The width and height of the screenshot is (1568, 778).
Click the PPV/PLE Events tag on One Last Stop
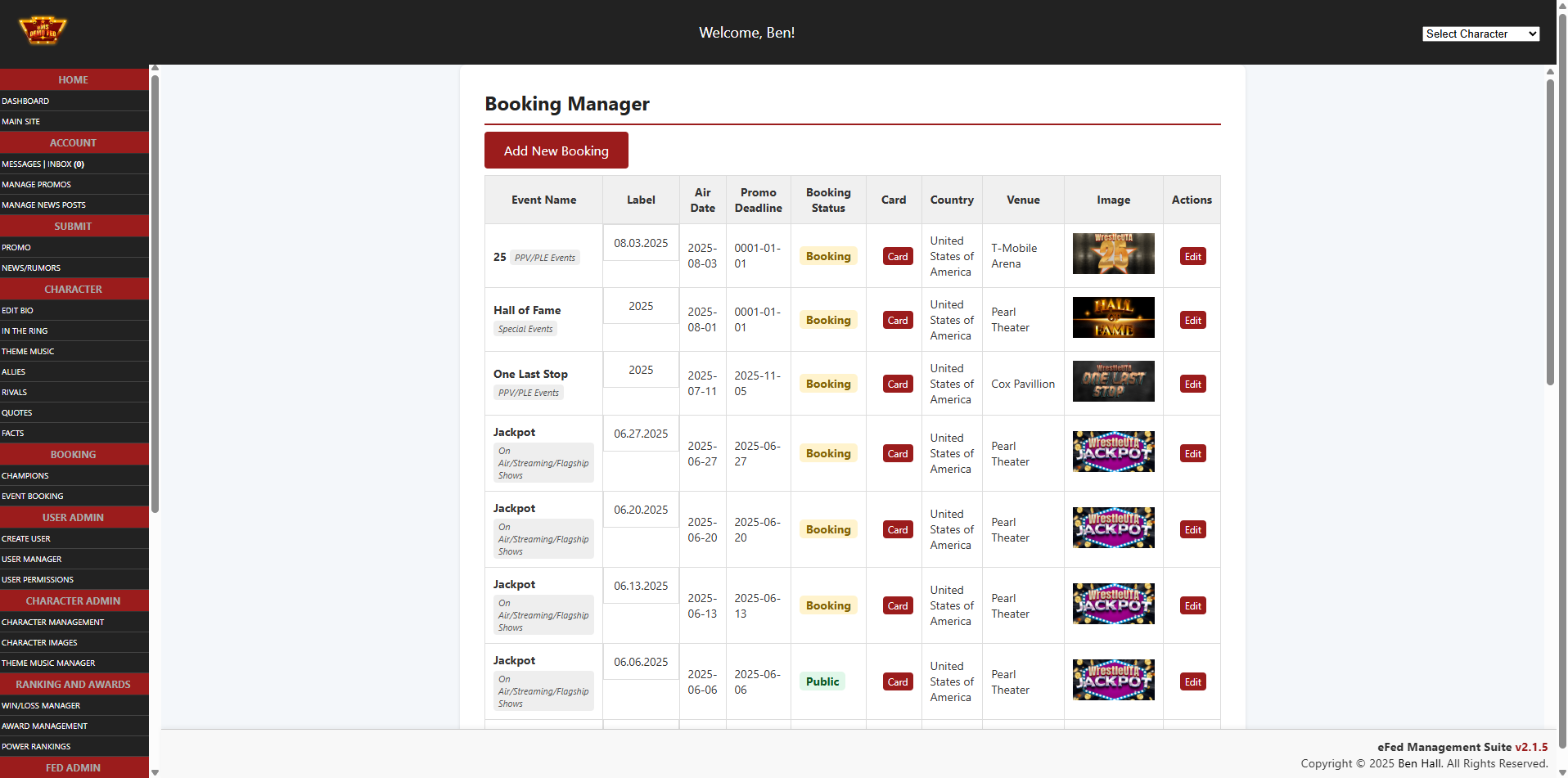529,393
